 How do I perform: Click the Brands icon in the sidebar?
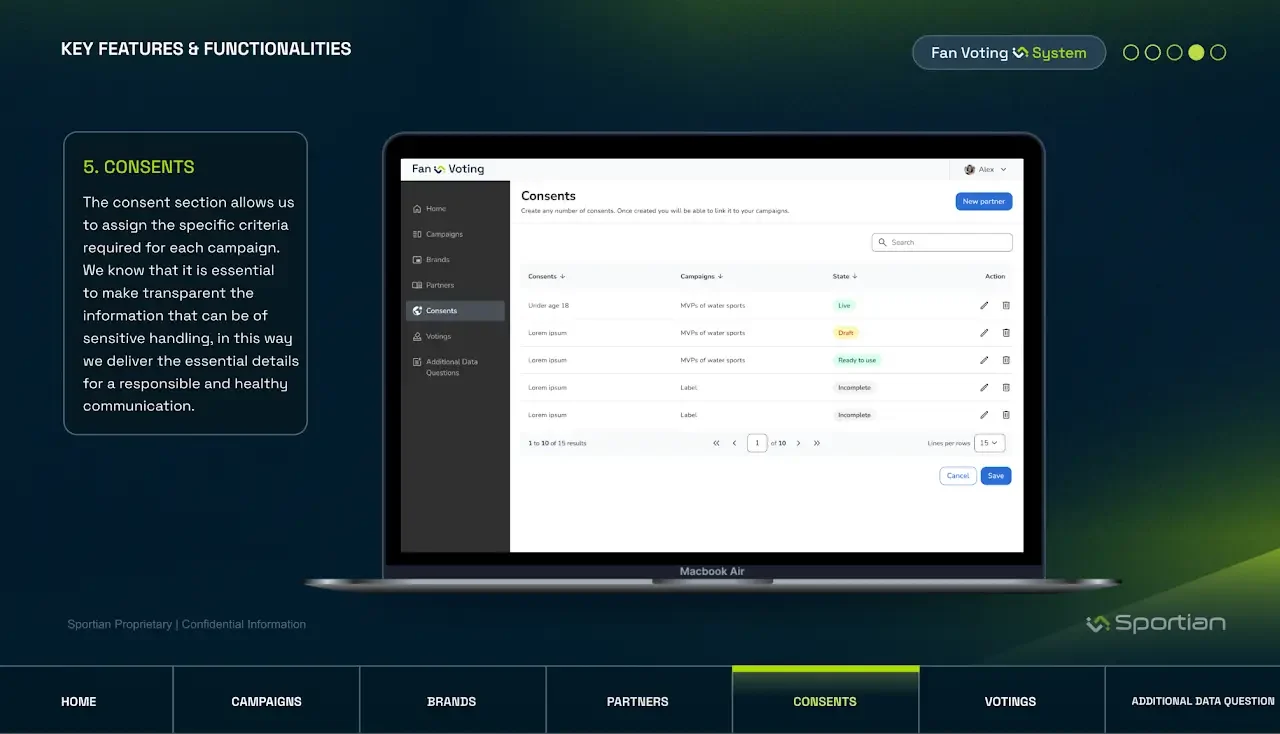[417, 260]
